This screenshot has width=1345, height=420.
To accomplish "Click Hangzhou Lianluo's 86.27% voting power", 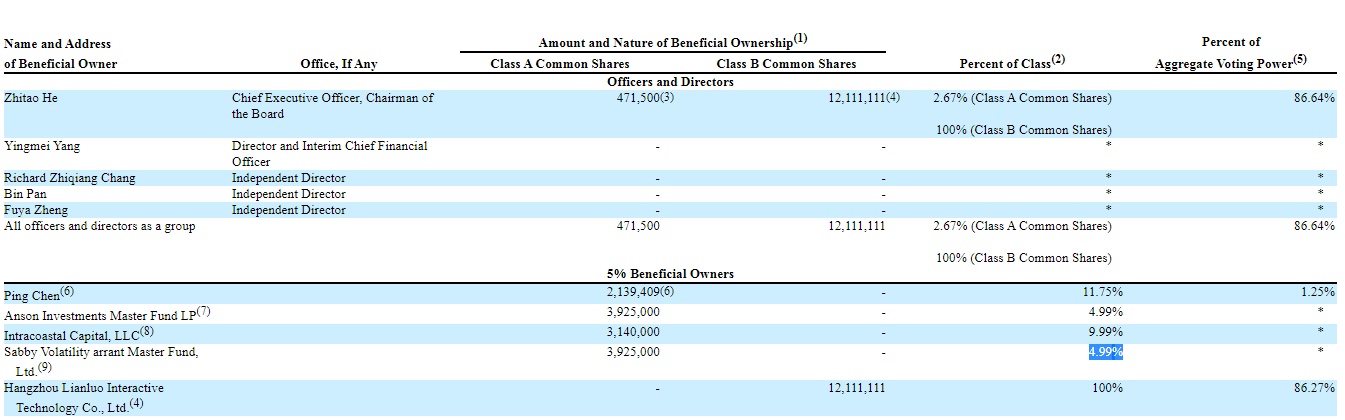I will tap(1314, 388).
